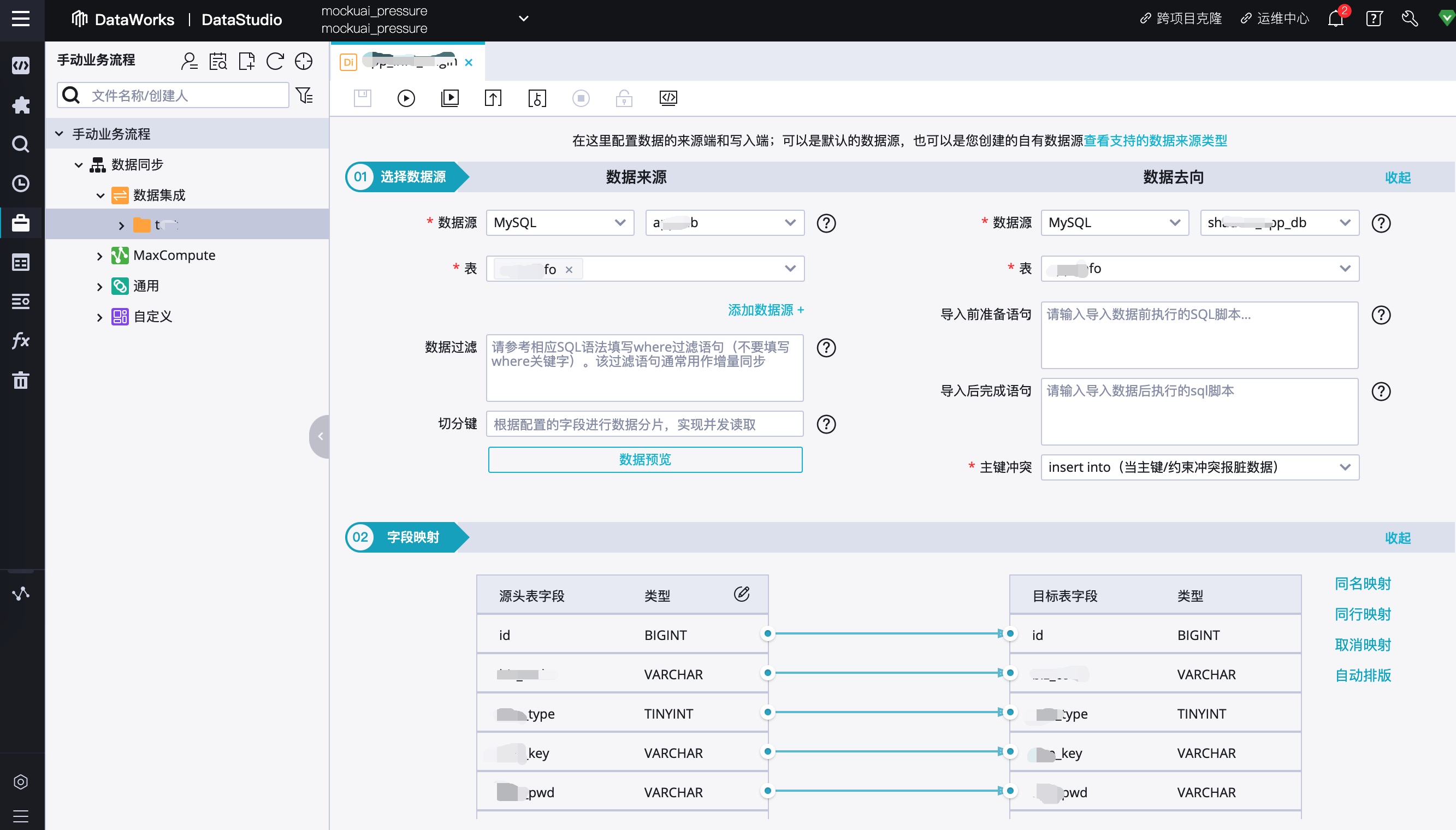Click the refresh icon in workflow panel
This screenshot has height=830, width=1456.
coord(275,61)
